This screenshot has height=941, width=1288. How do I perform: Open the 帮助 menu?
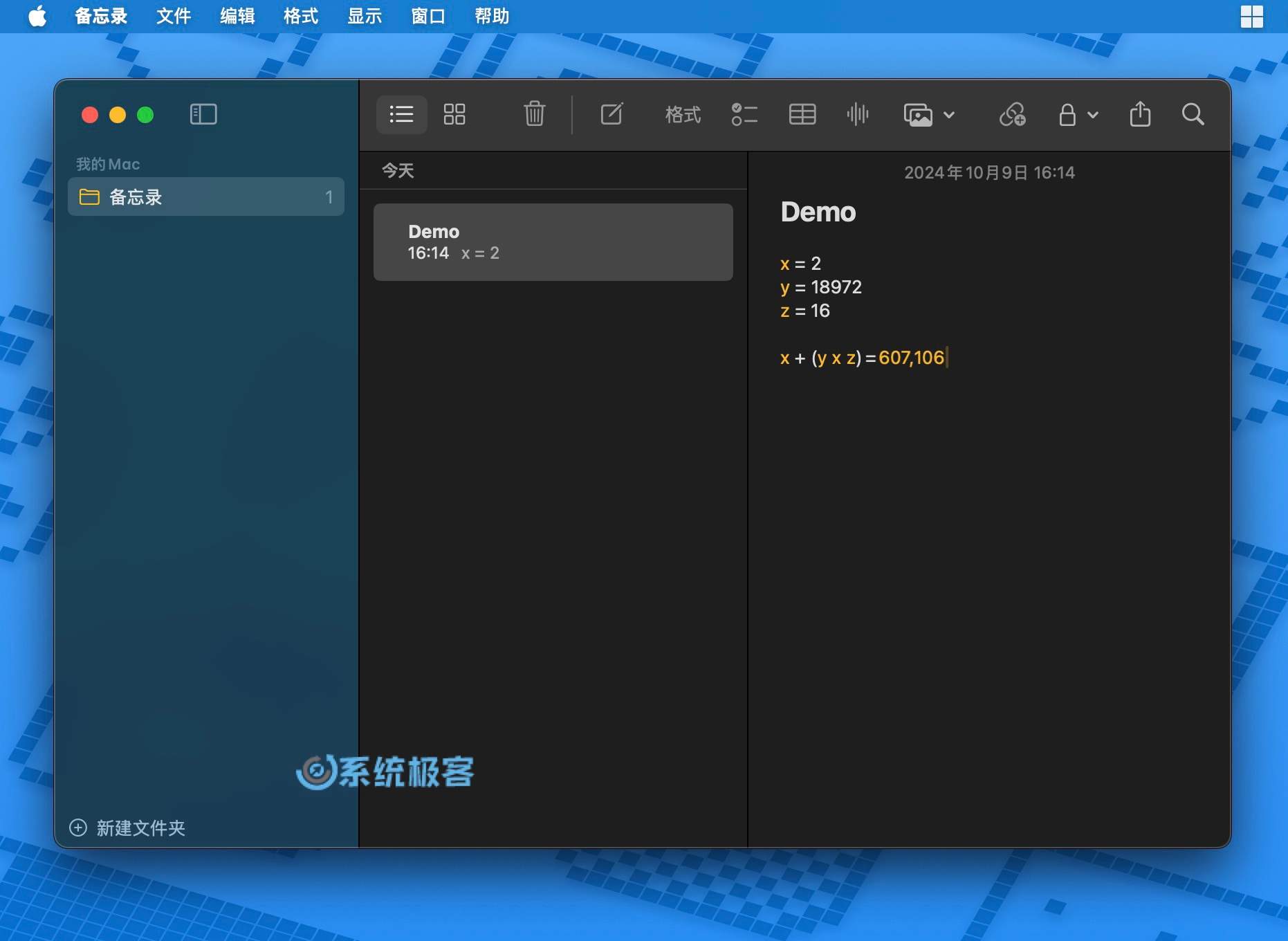492,16
